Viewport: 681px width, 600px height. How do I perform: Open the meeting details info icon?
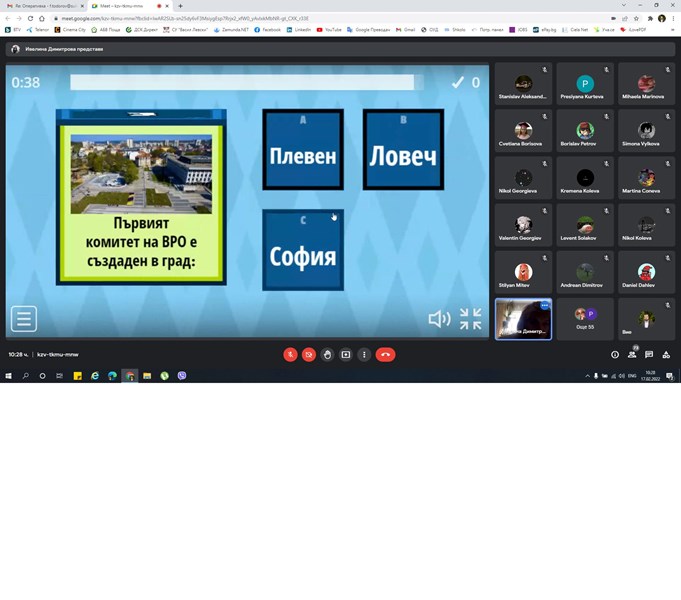click(x=615, y=354)
